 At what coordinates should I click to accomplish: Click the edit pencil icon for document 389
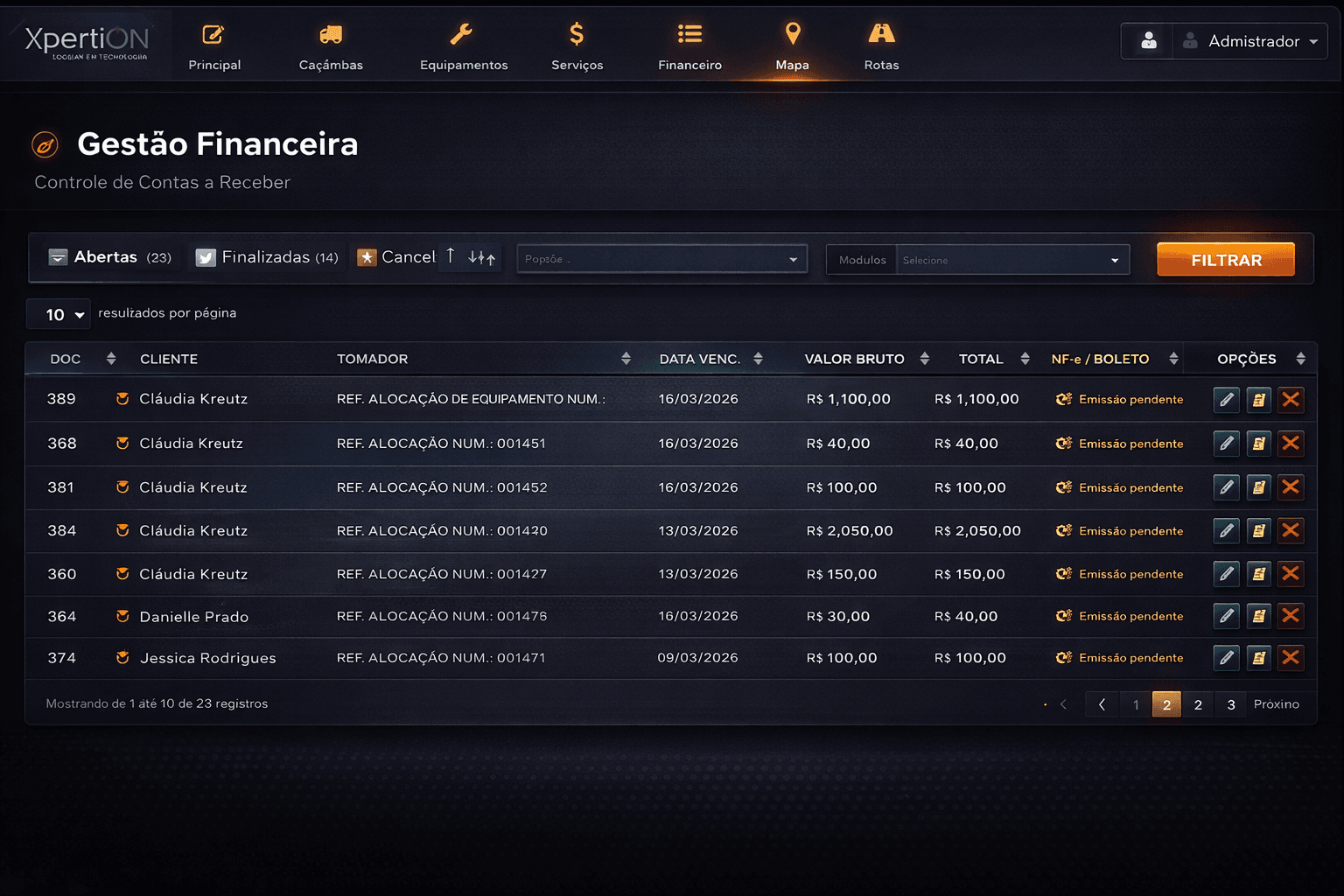point(1227,400)
